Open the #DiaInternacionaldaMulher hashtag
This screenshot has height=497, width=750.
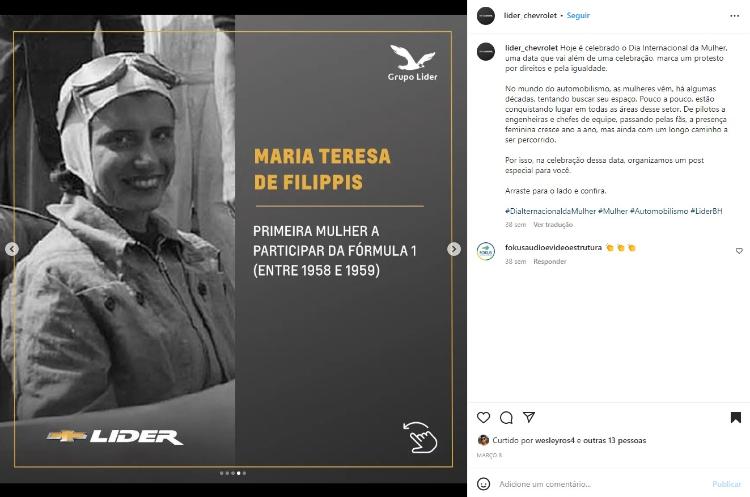(x=551, y=211)
